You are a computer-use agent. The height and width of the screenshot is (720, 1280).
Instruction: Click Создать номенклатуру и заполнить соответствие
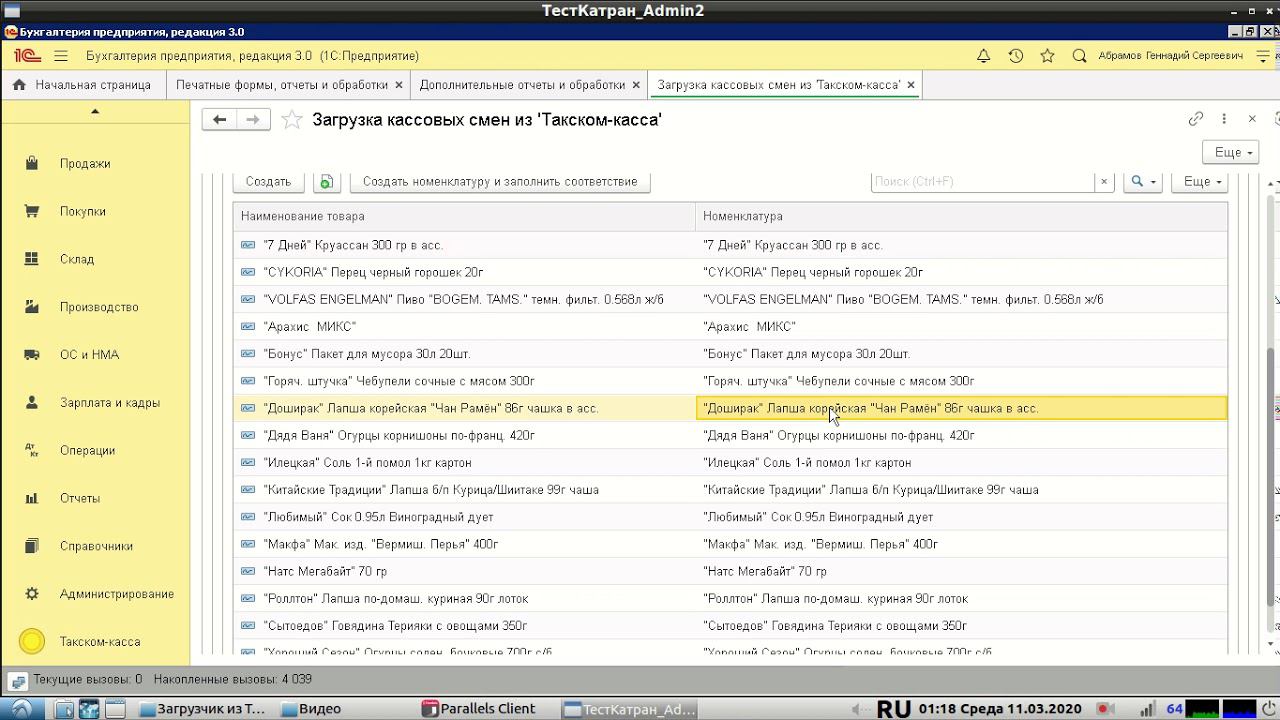tap(500, 182)
